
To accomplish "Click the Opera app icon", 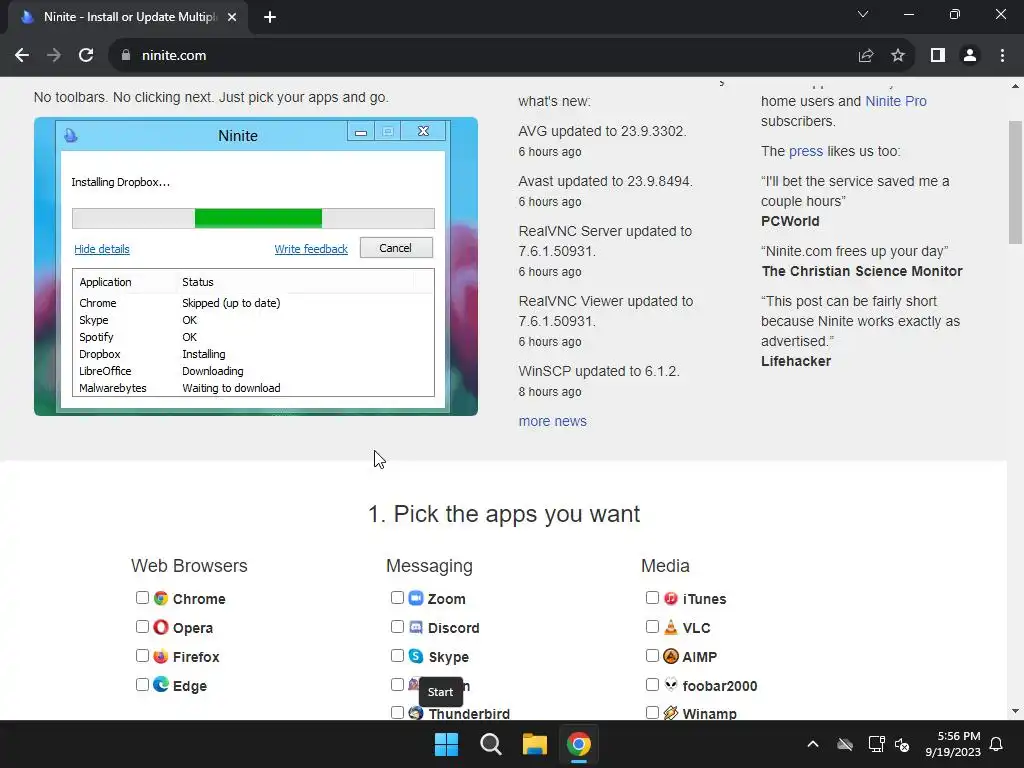I will pos(161,627).
